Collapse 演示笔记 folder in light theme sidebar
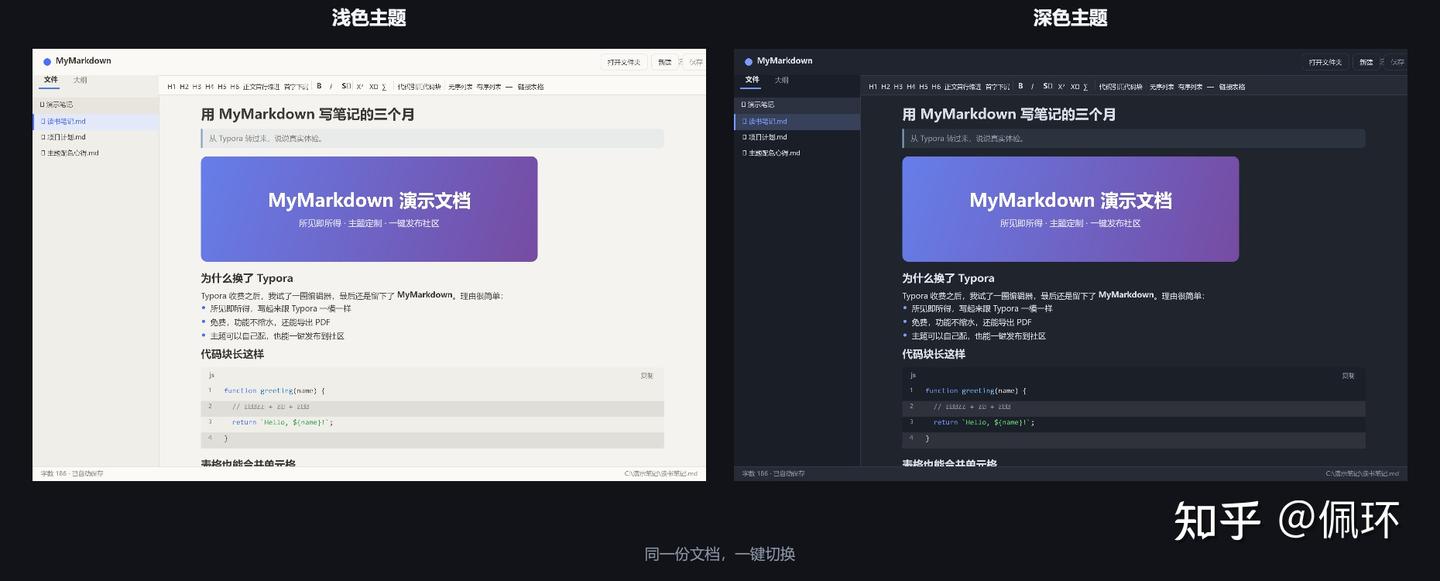 [x=95, y=104]
